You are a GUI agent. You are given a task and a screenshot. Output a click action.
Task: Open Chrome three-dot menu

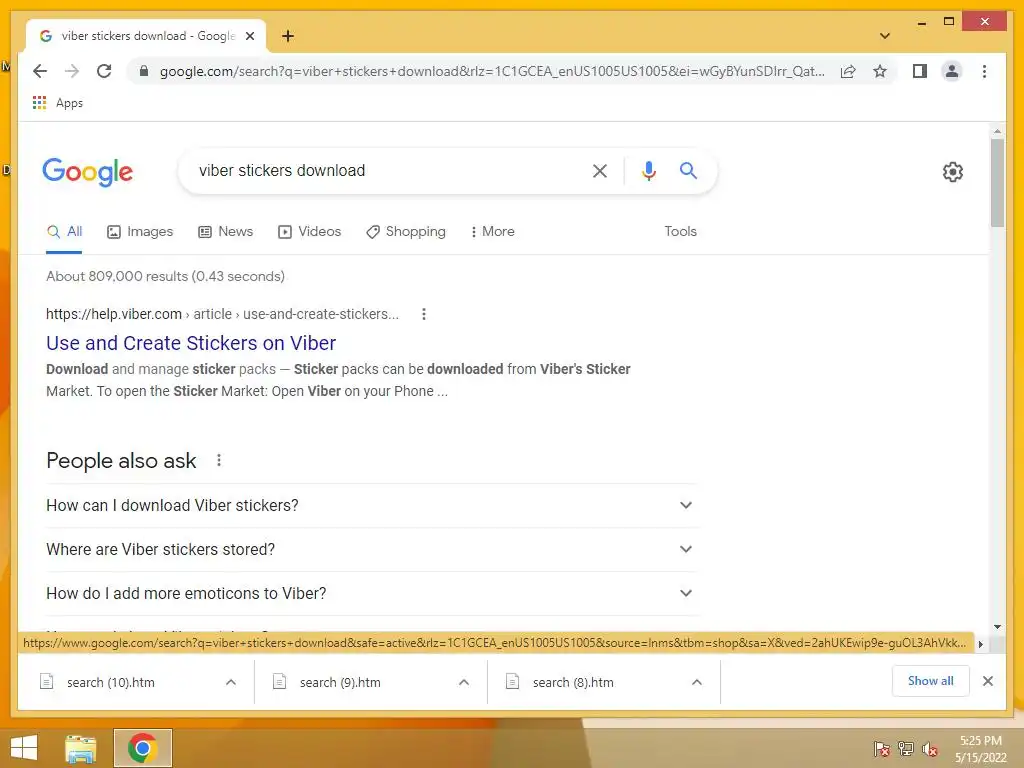point(984,71)
